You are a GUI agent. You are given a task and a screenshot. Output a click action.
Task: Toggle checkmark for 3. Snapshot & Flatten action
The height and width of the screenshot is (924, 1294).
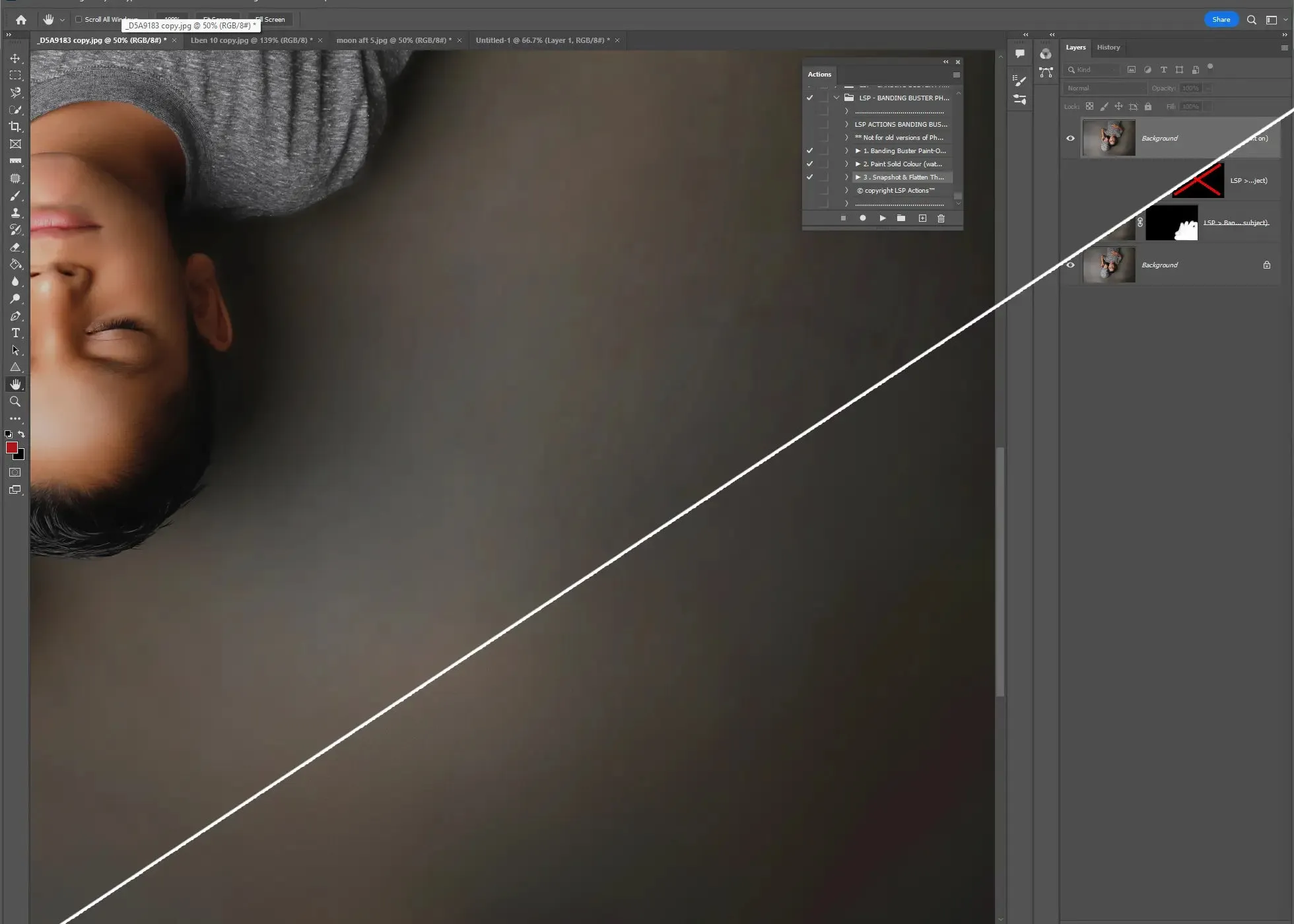(809, 177)
